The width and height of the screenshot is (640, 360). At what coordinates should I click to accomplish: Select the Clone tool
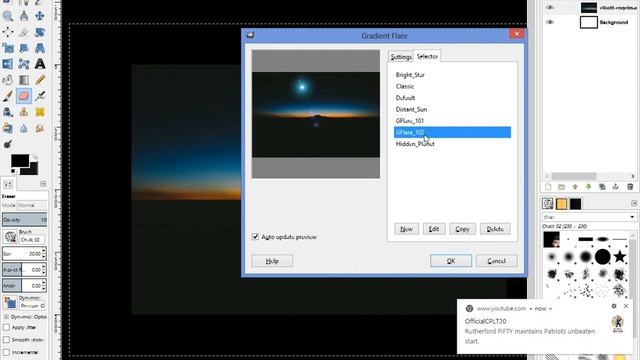point(24,112)
